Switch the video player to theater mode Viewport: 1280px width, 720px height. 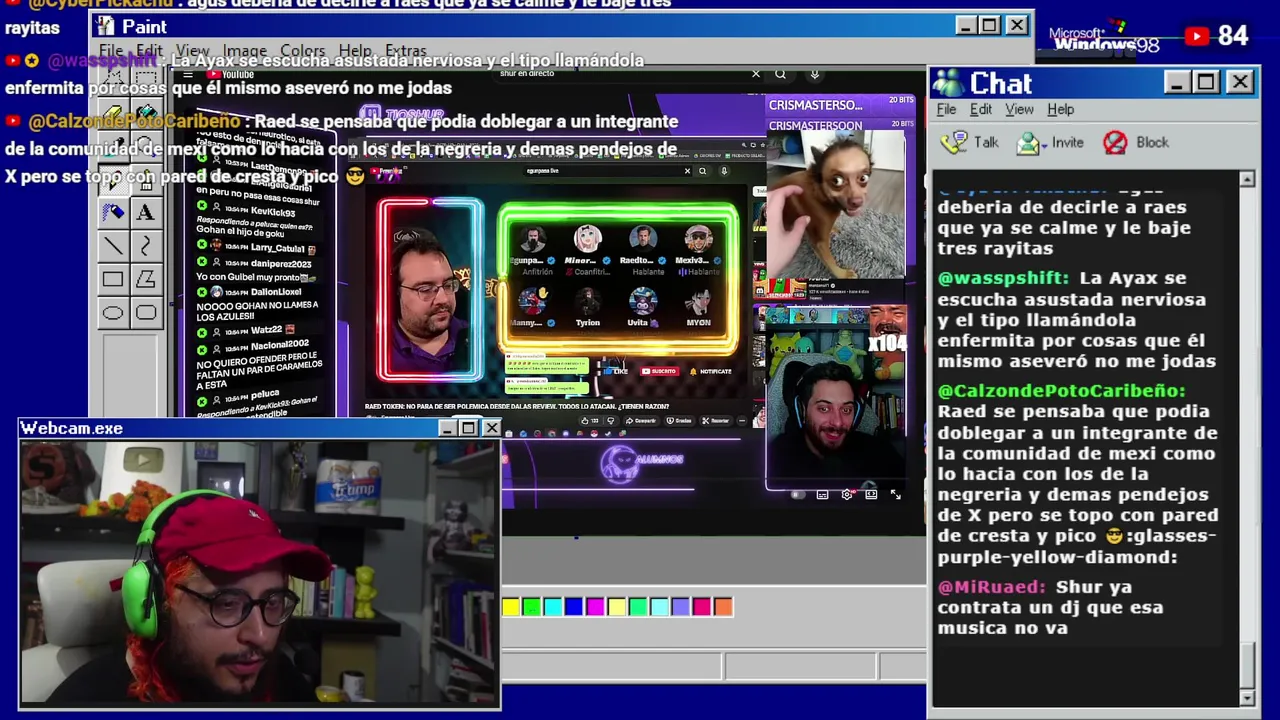coord(871,494)
